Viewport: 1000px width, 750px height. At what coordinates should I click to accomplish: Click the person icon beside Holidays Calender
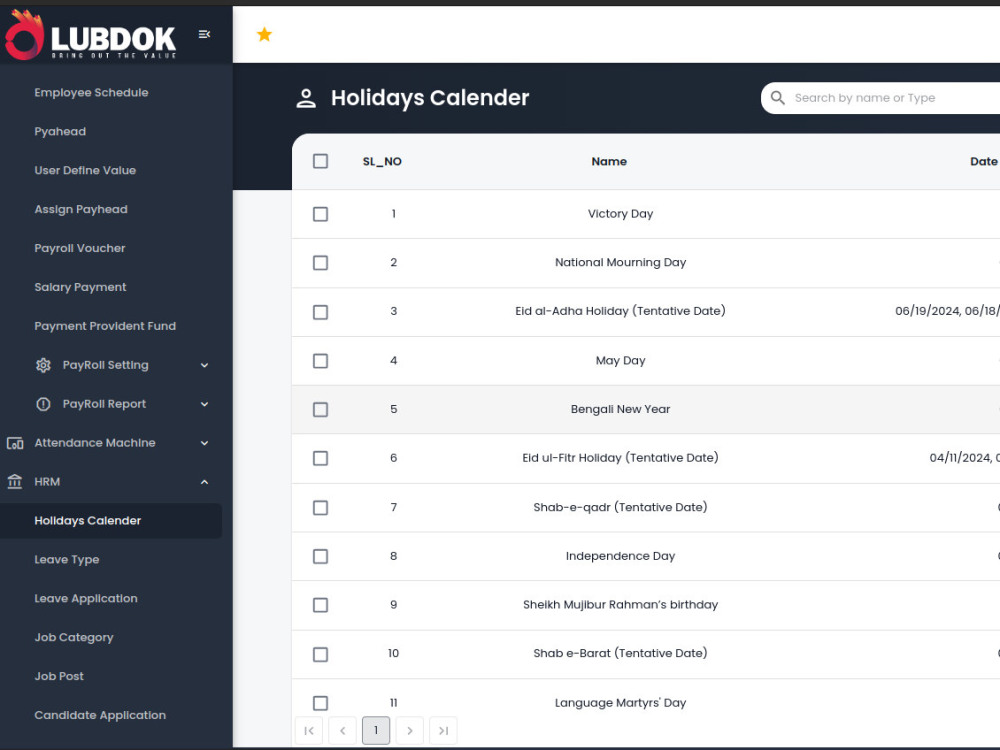tap(306, 98)
